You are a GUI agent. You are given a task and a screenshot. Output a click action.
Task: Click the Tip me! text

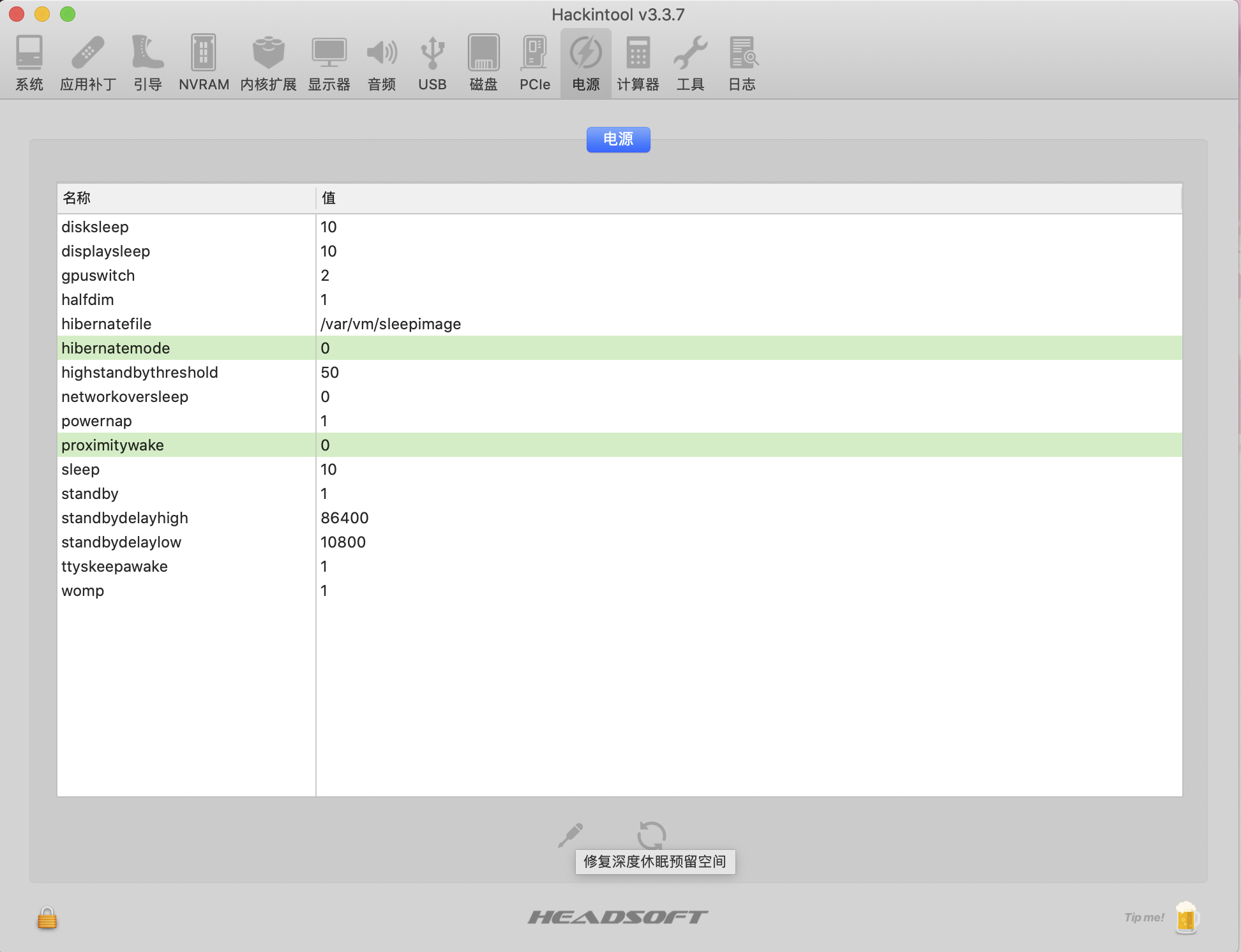1144,918
